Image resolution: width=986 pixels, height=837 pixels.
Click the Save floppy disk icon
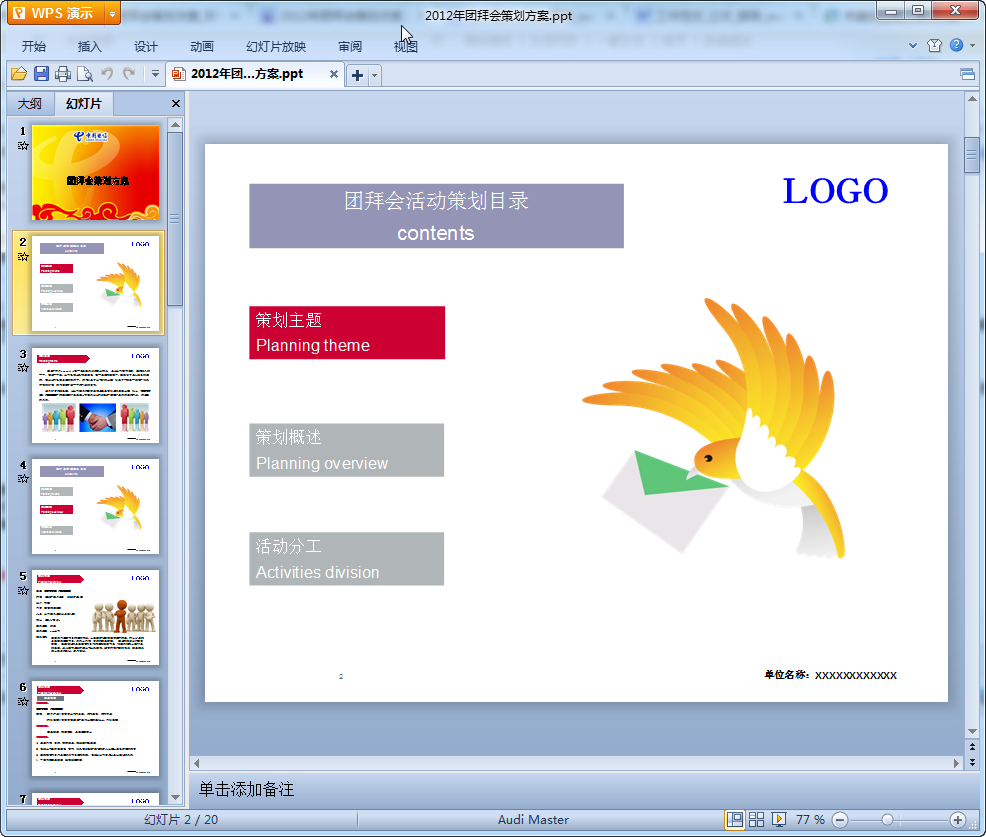(42, 74)
